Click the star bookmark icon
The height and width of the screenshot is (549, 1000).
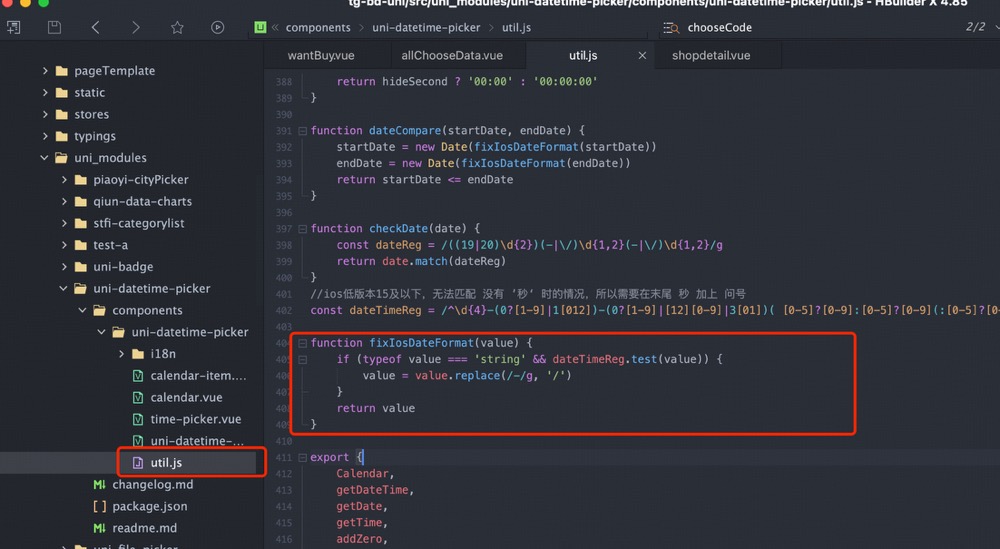click(177, 28)
